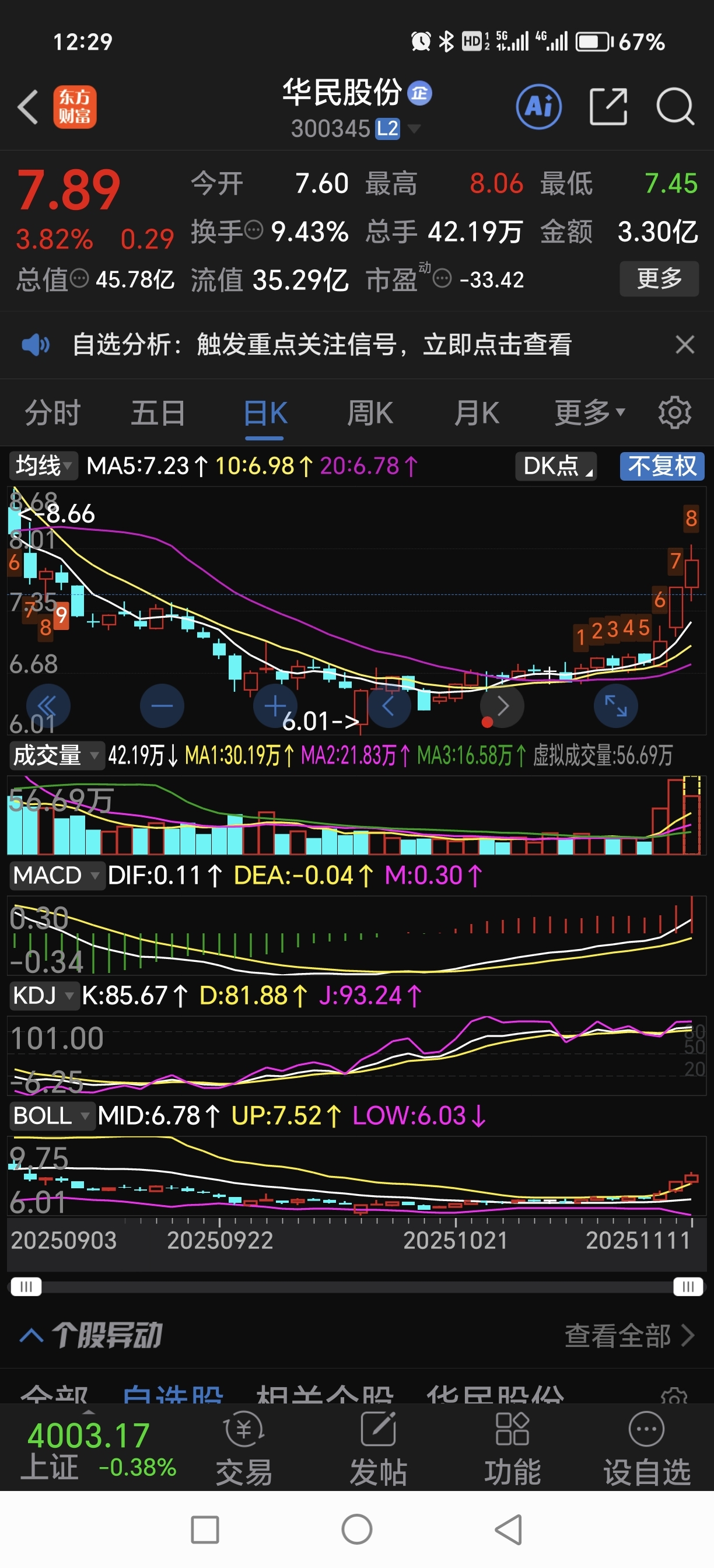
Task: Switch to 五日 tab
Action: click(x=158, y=412)
